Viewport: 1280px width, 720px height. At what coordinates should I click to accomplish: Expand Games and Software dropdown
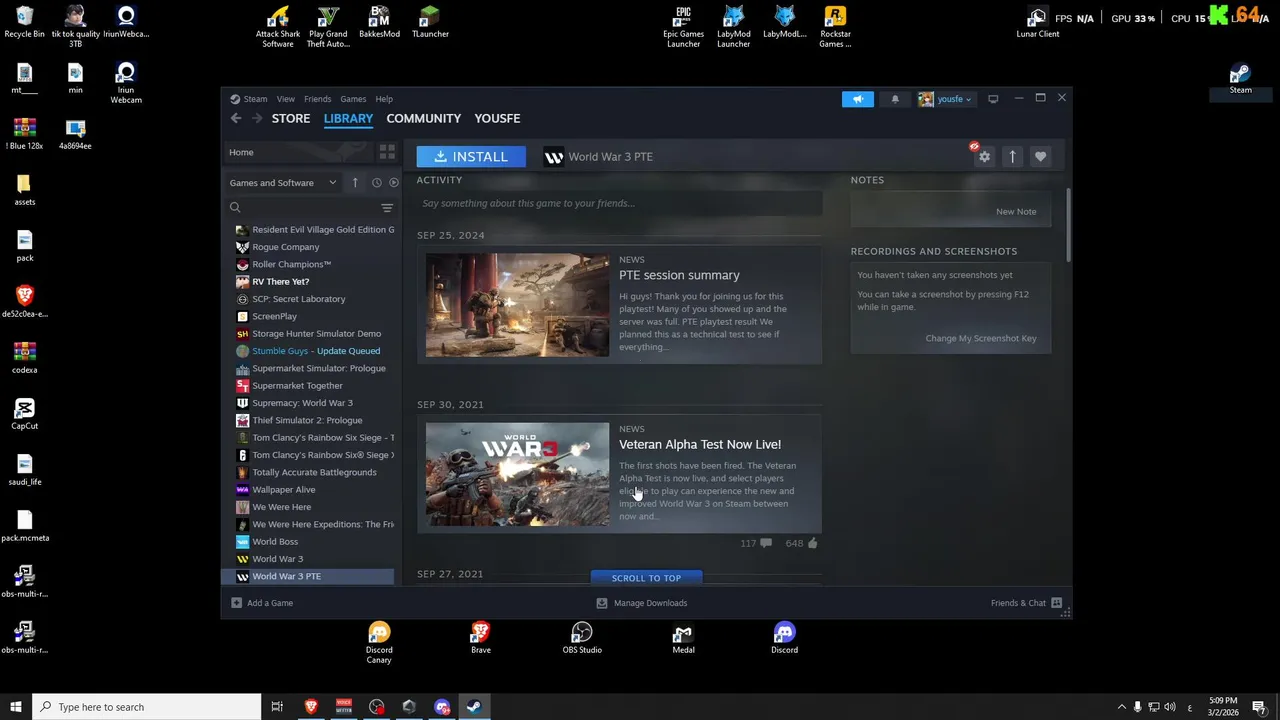(283, 183)
